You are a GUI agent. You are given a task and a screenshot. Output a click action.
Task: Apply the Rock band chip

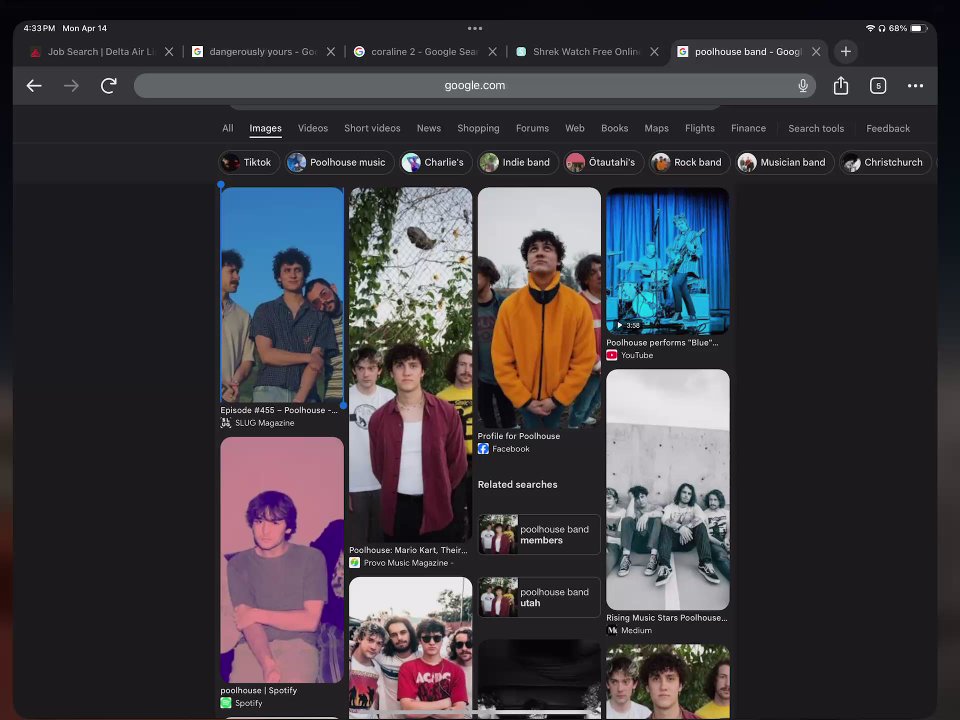pyautogui.click(x=689, y=162)
